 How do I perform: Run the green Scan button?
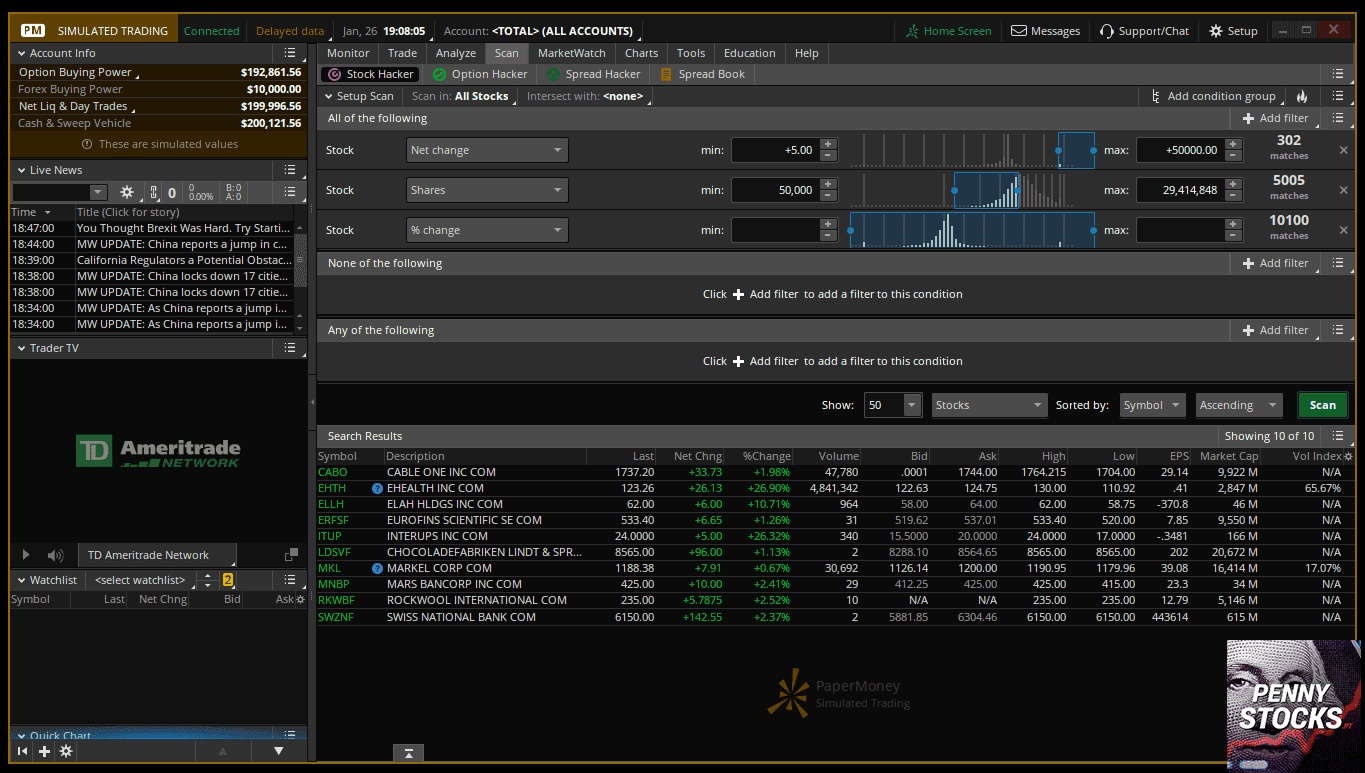click(x=1322, y=405)
